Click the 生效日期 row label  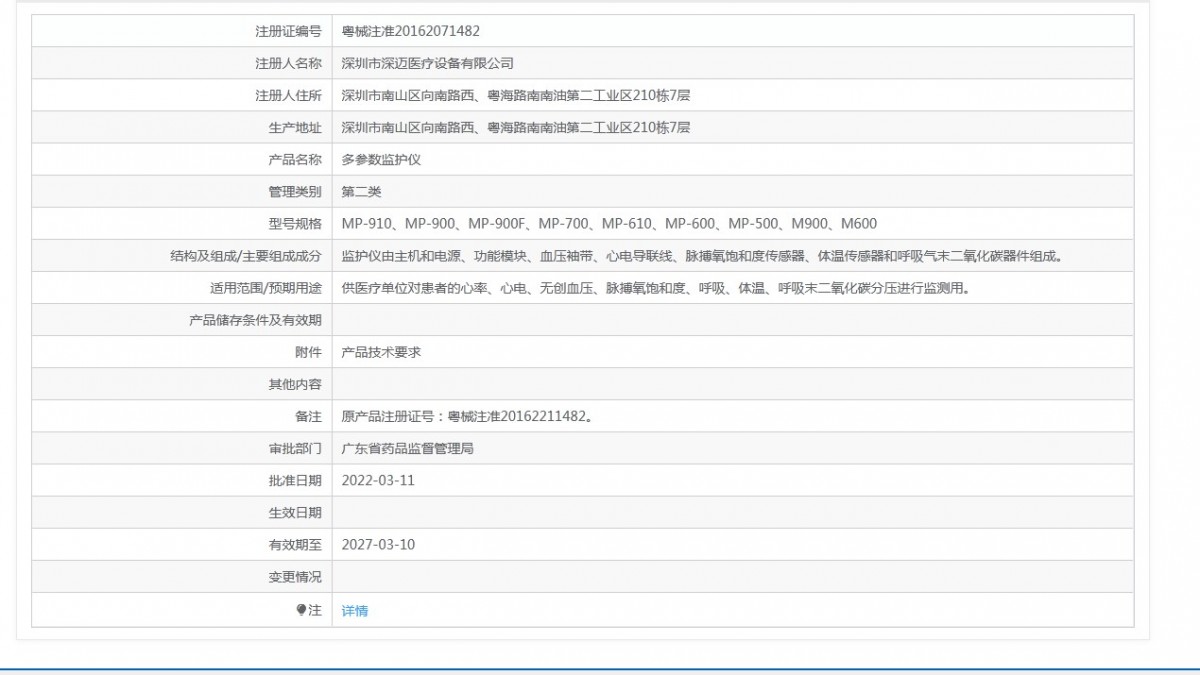[296, 513]
